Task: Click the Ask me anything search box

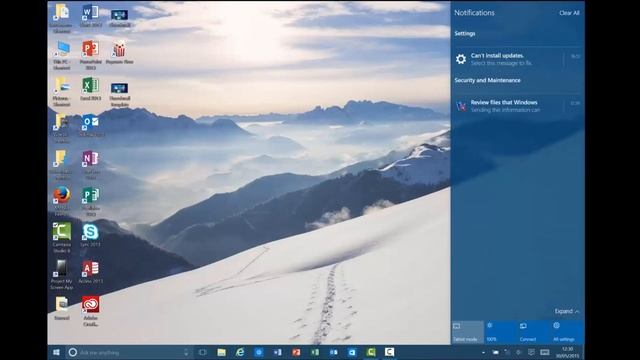Action: (129, 352)
